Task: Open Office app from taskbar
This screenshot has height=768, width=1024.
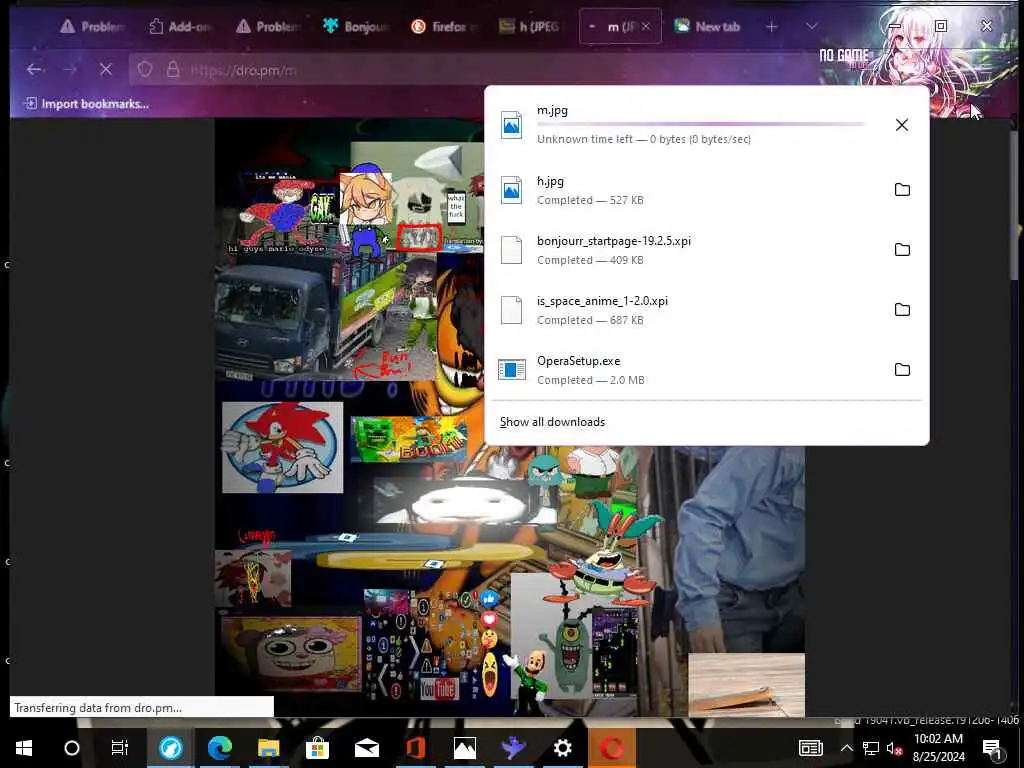Action: pos(416,748)
